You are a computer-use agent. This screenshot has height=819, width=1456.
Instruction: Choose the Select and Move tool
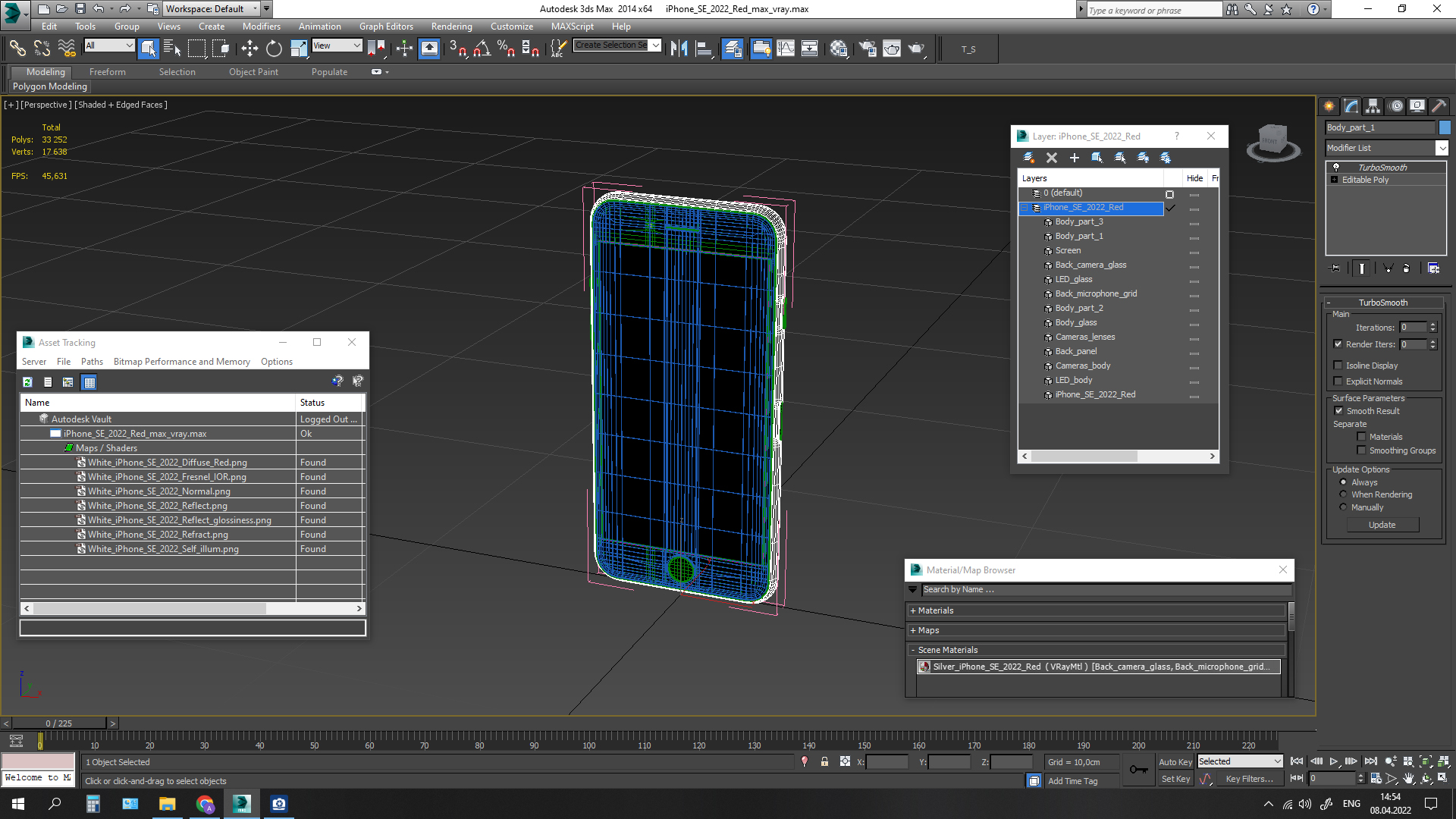click(249, 49)
